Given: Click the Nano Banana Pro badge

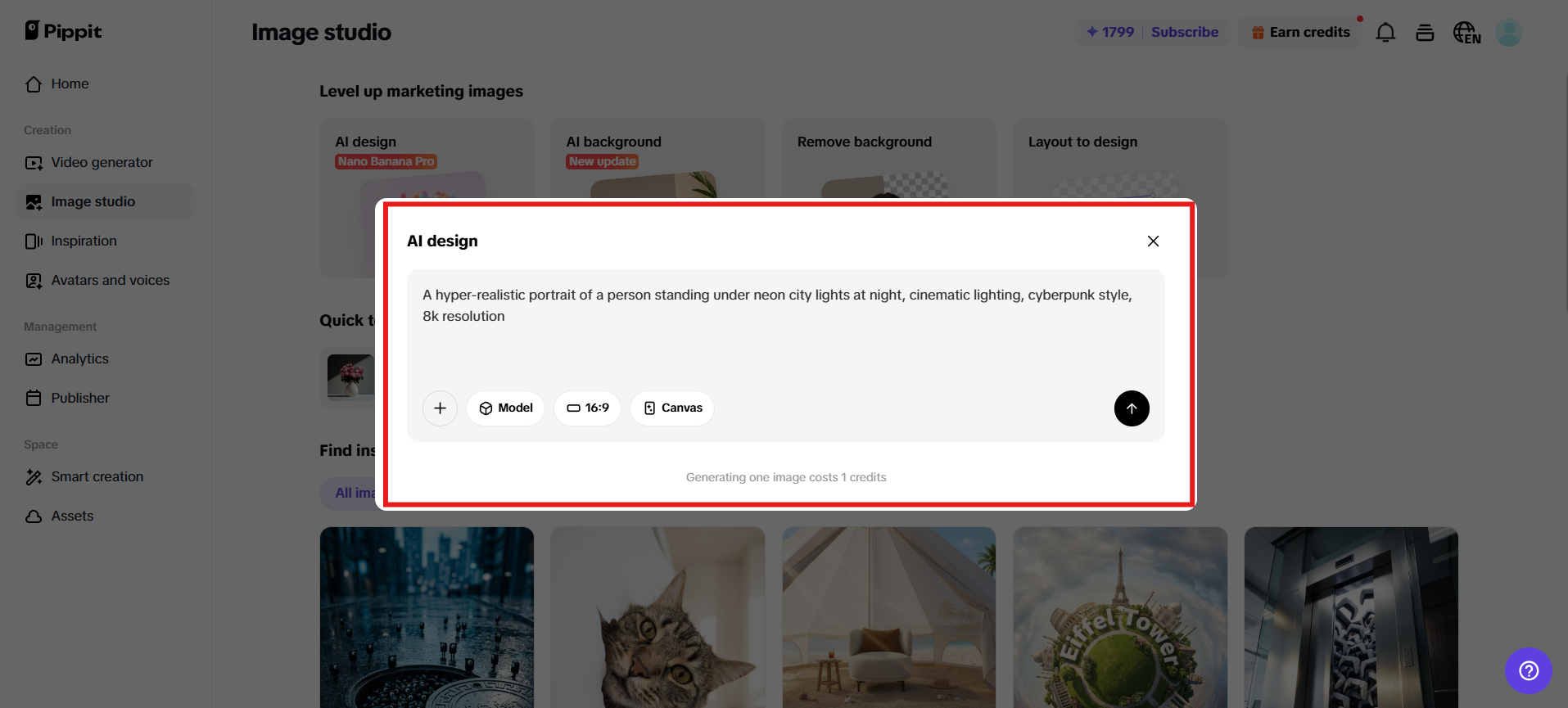Looking at the screenshot, I should [x=386, y=161].
